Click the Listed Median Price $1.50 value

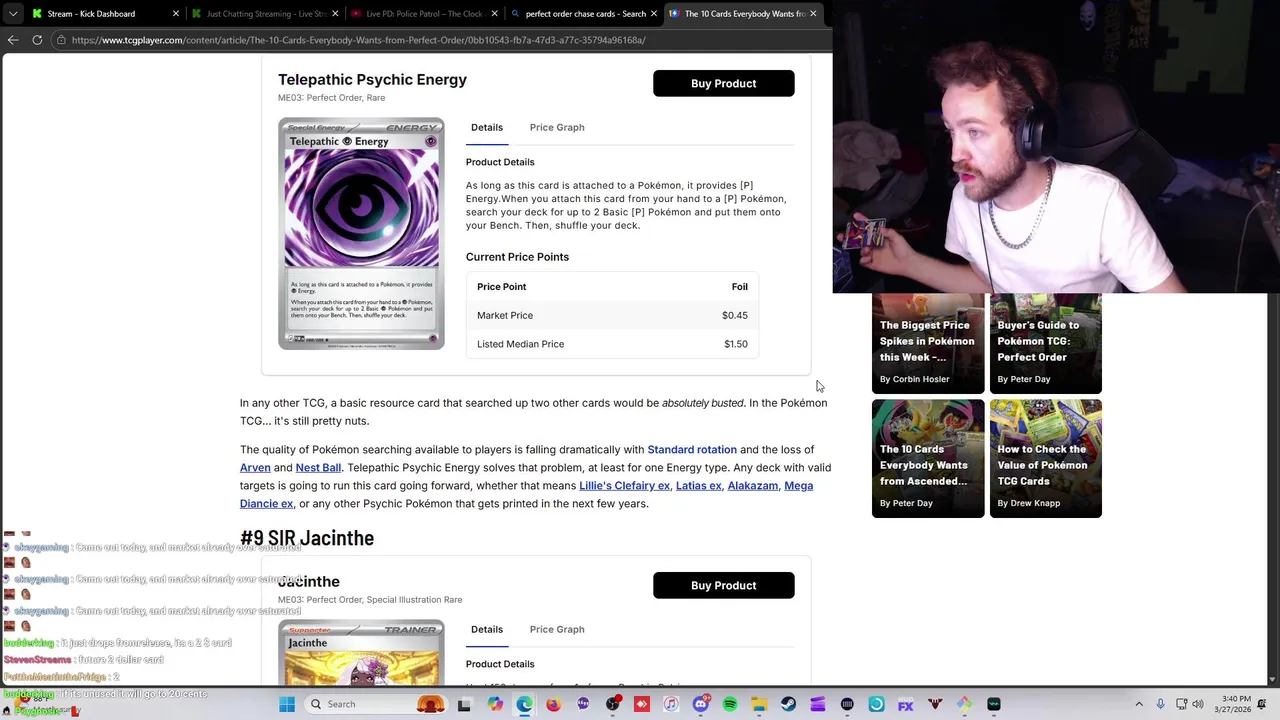point(736,344)
